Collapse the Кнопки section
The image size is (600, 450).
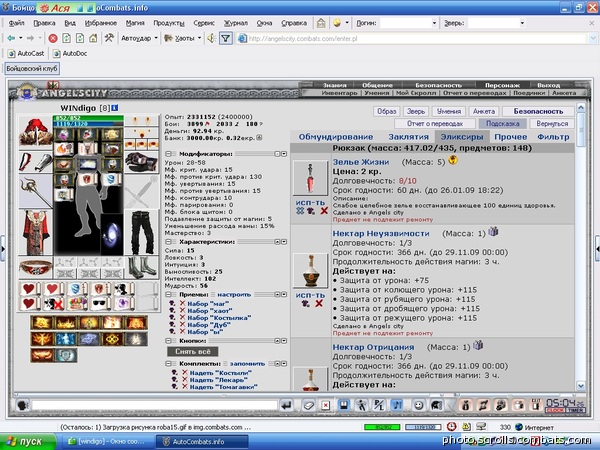coord(168,341)
